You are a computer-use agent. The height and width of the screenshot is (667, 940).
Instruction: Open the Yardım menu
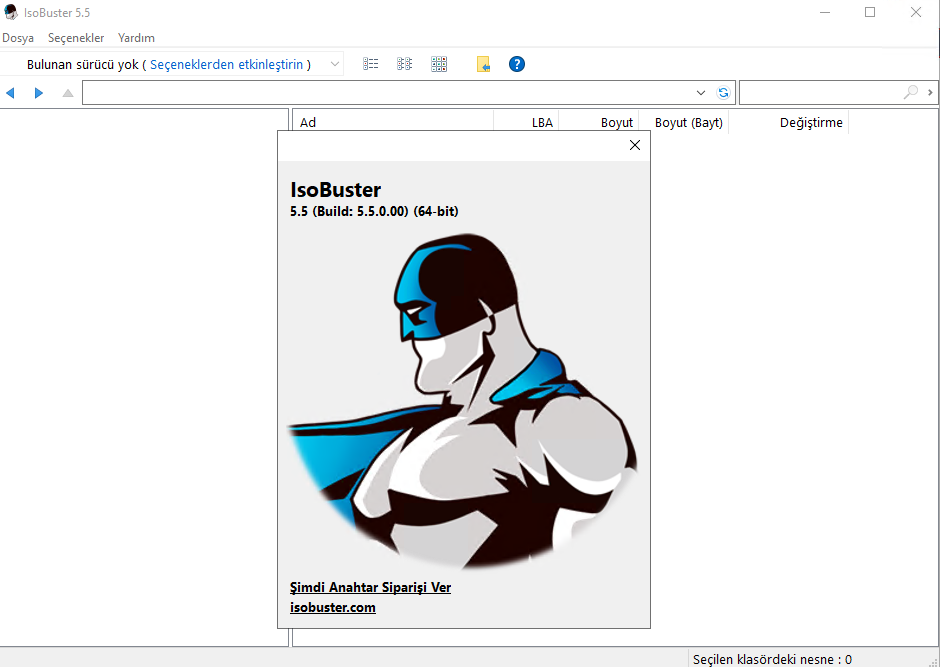136,38
